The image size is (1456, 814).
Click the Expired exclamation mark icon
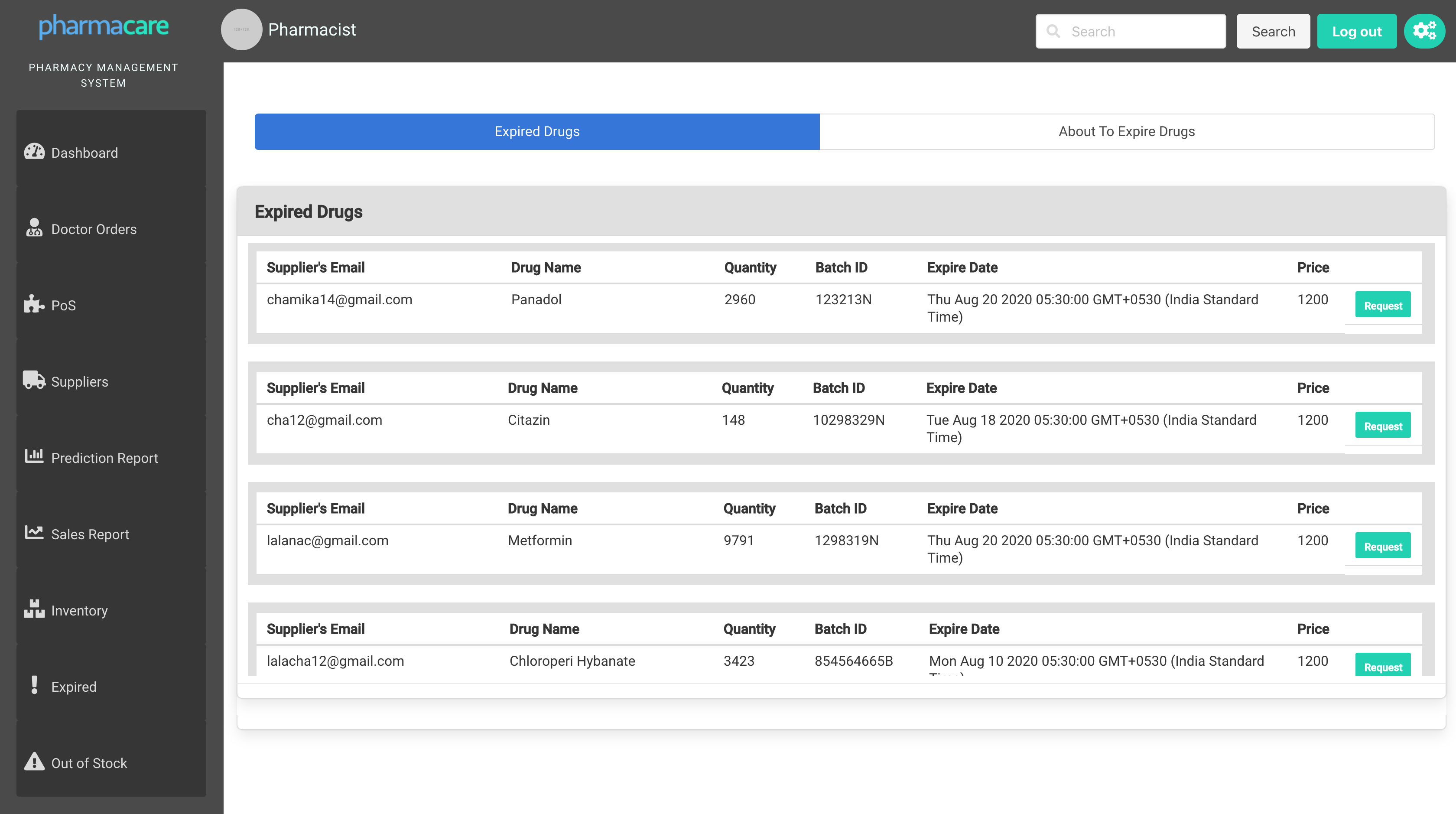pyautogui.click(x=34, y=686)
